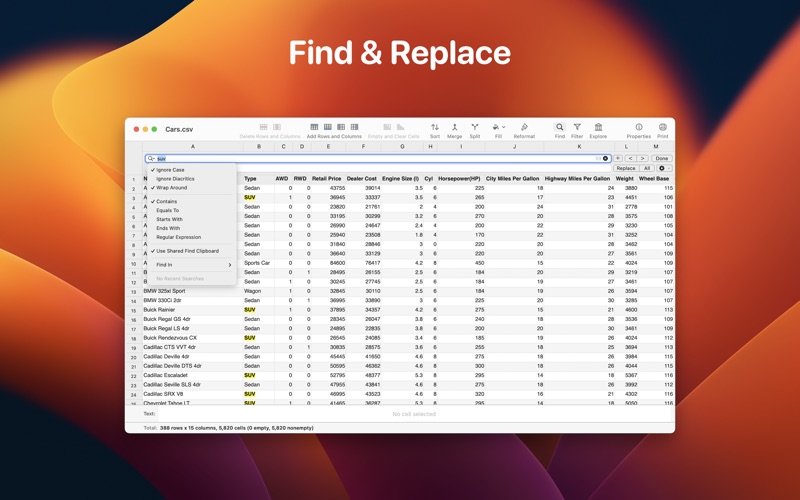Click the fourth Add Rows and Columns icon
Image resolution: width=800 pixels, height=500 pixels.
coord(354,127)
